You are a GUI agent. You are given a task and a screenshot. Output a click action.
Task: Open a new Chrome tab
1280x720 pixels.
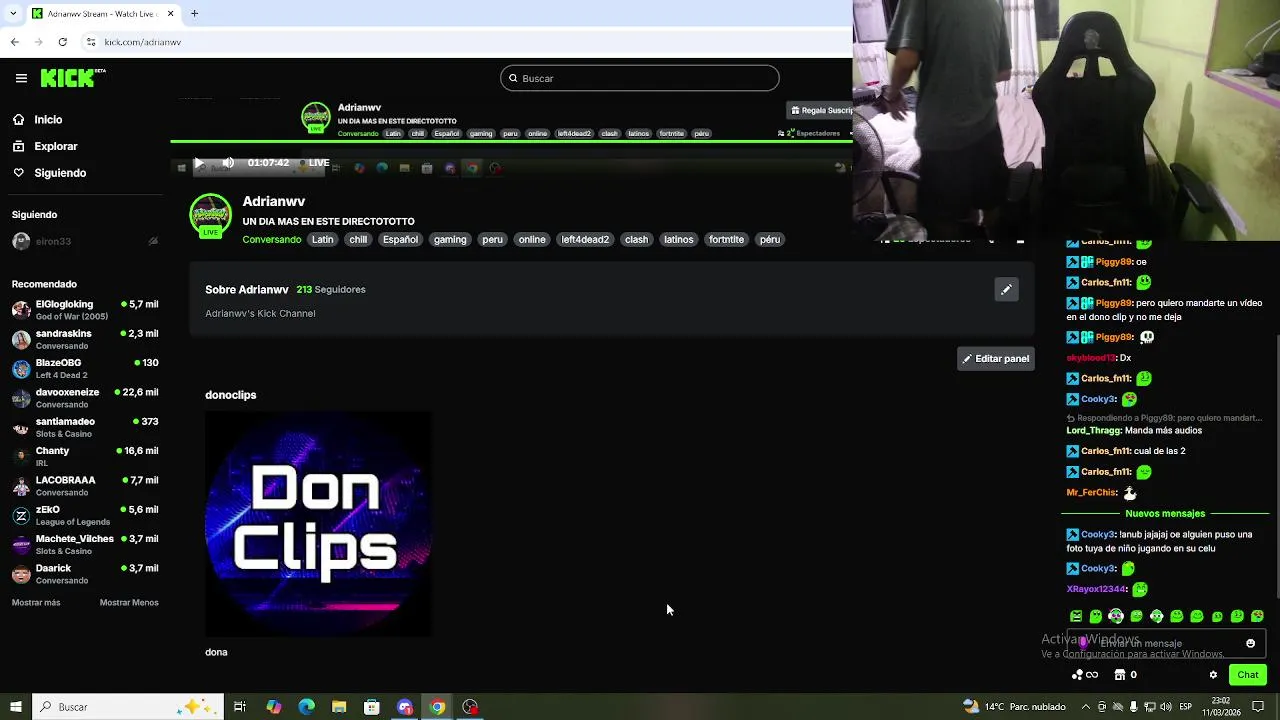(x=194, y=13)
